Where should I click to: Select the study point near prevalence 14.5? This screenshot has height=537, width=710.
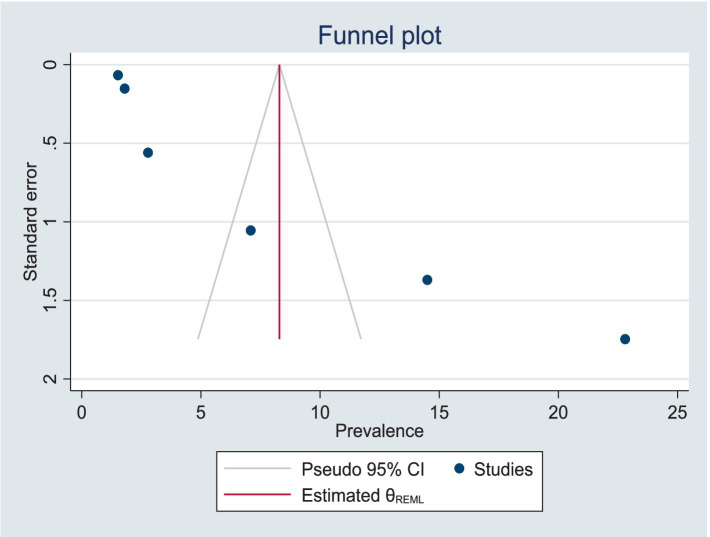click(x=427, y=280)
